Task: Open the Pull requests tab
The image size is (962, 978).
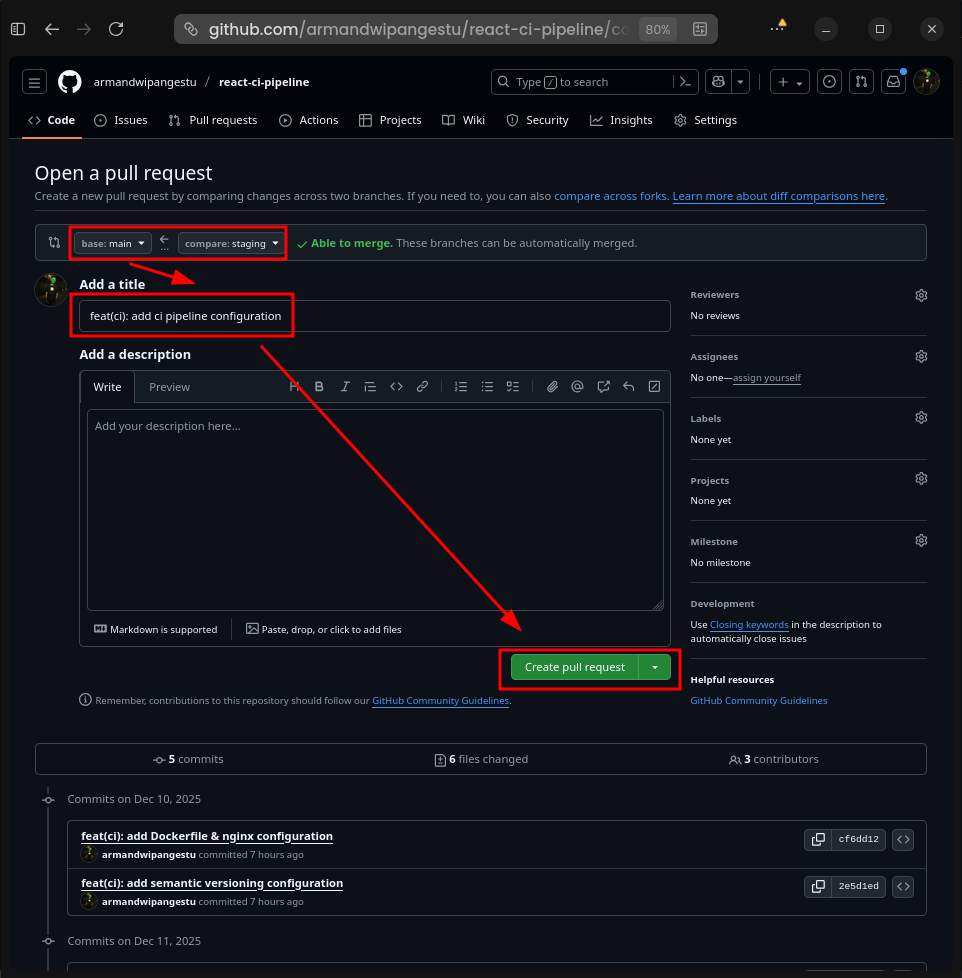Action: coord(214,120)
